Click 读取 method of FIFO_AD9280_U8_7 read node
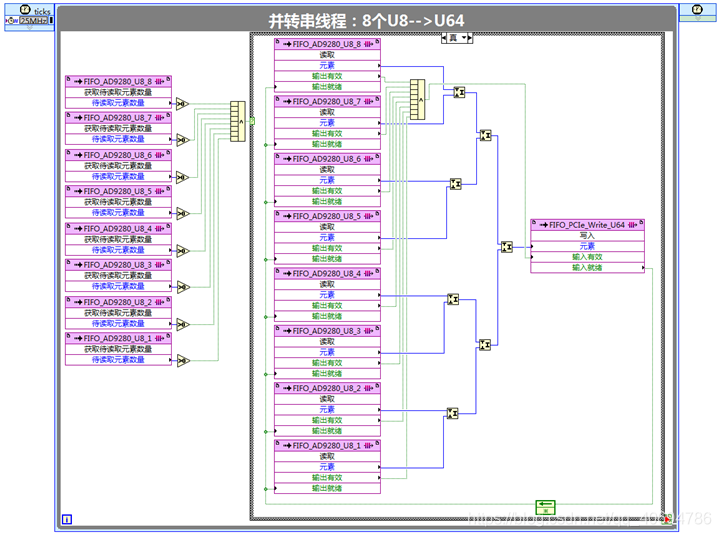The width and height of the screenshot is (721, 537). click(x=327, y=112)
